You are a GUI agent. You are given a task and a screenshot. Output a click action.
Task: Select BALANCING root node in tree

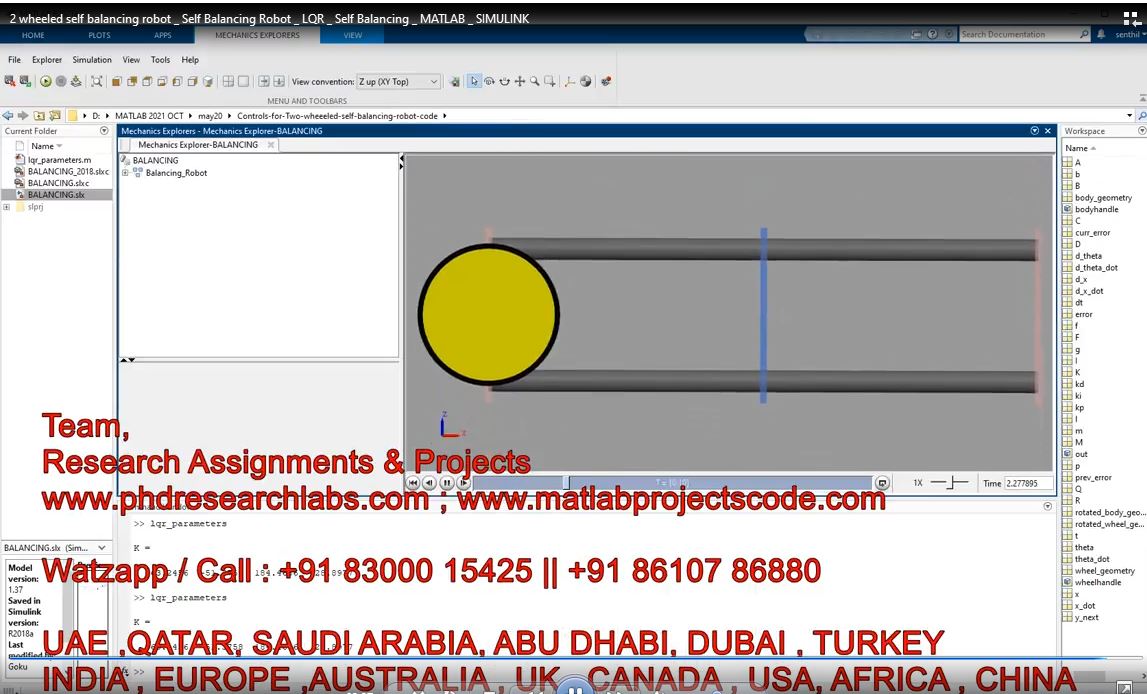pos(155,160)
